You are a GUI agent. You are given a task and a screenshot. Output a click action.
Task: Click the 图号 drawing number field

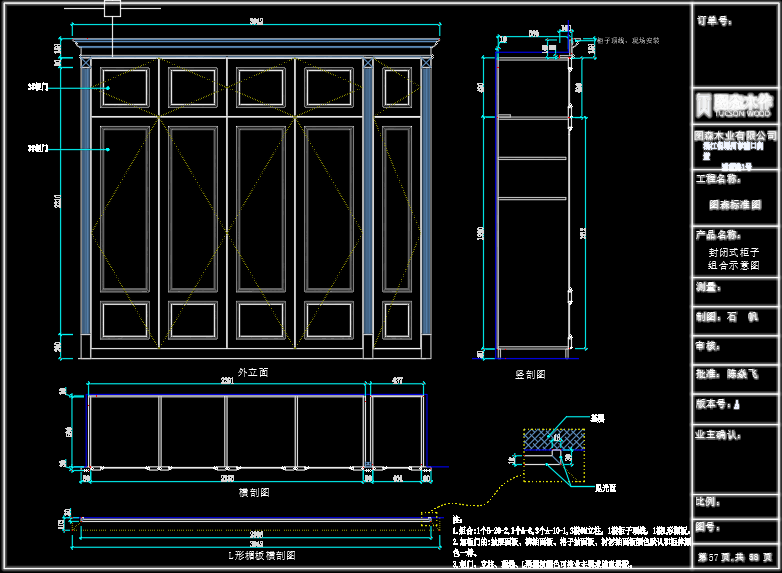pos(736,526)
